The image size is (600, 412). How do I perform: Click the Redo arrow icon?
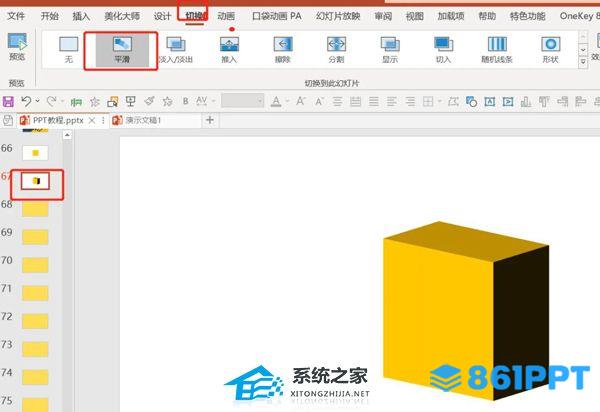51,101
